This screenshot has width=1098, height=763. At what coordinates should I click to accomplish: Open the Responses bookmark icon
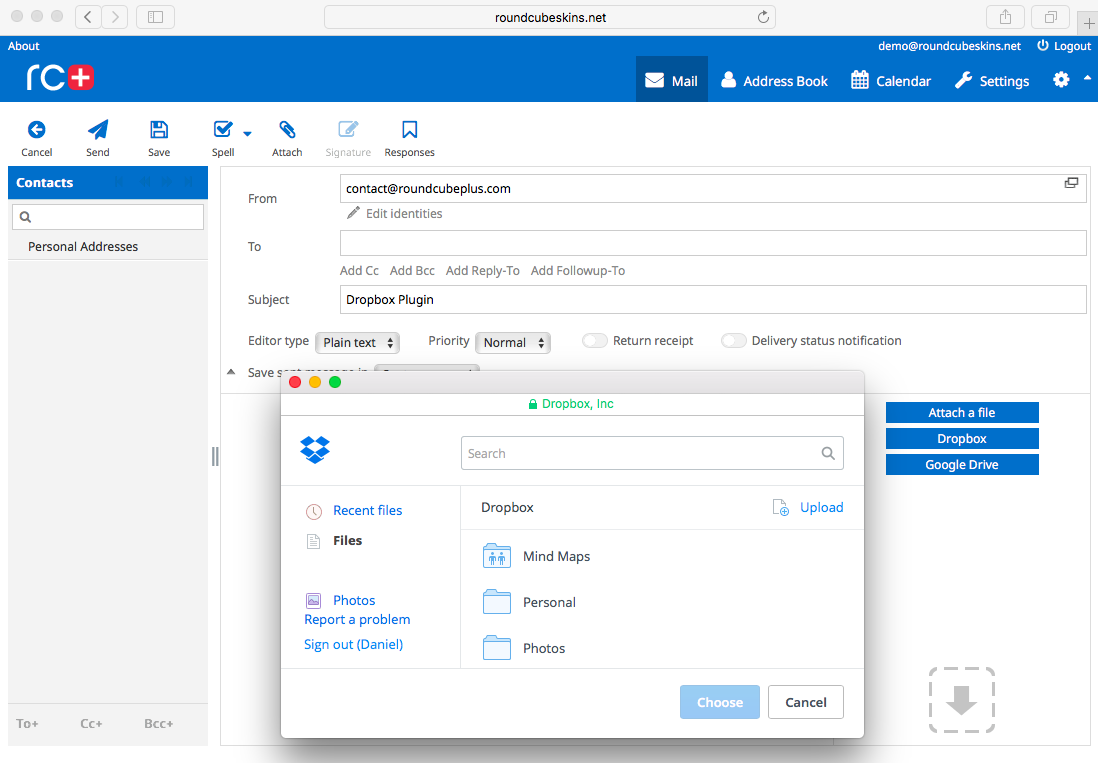point(410,130)
